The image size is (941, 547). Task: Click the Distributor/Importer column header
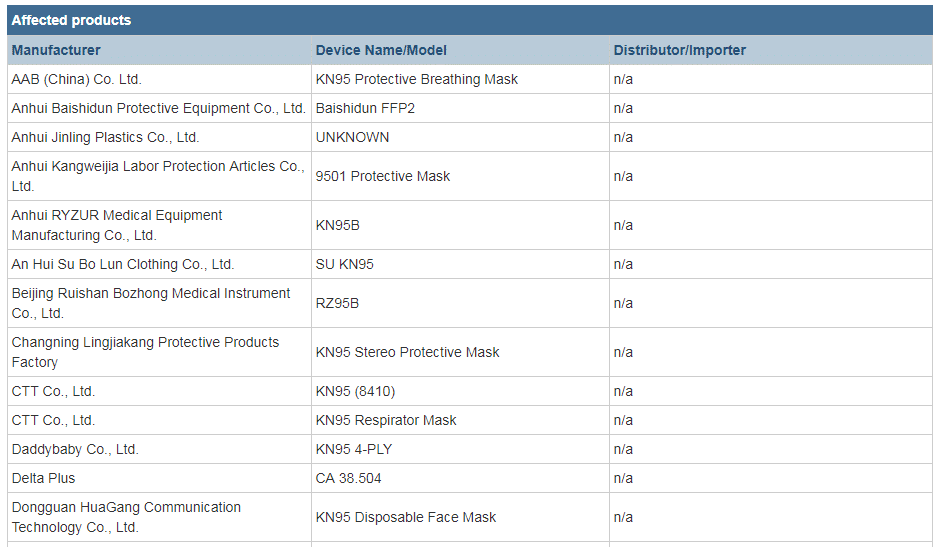point(771,50)
